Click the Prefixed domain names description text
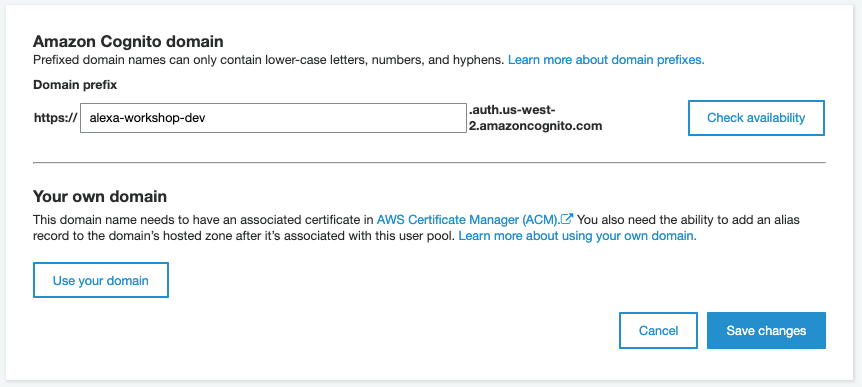Viewport: 862px width, 387px height. coord(269,60)
